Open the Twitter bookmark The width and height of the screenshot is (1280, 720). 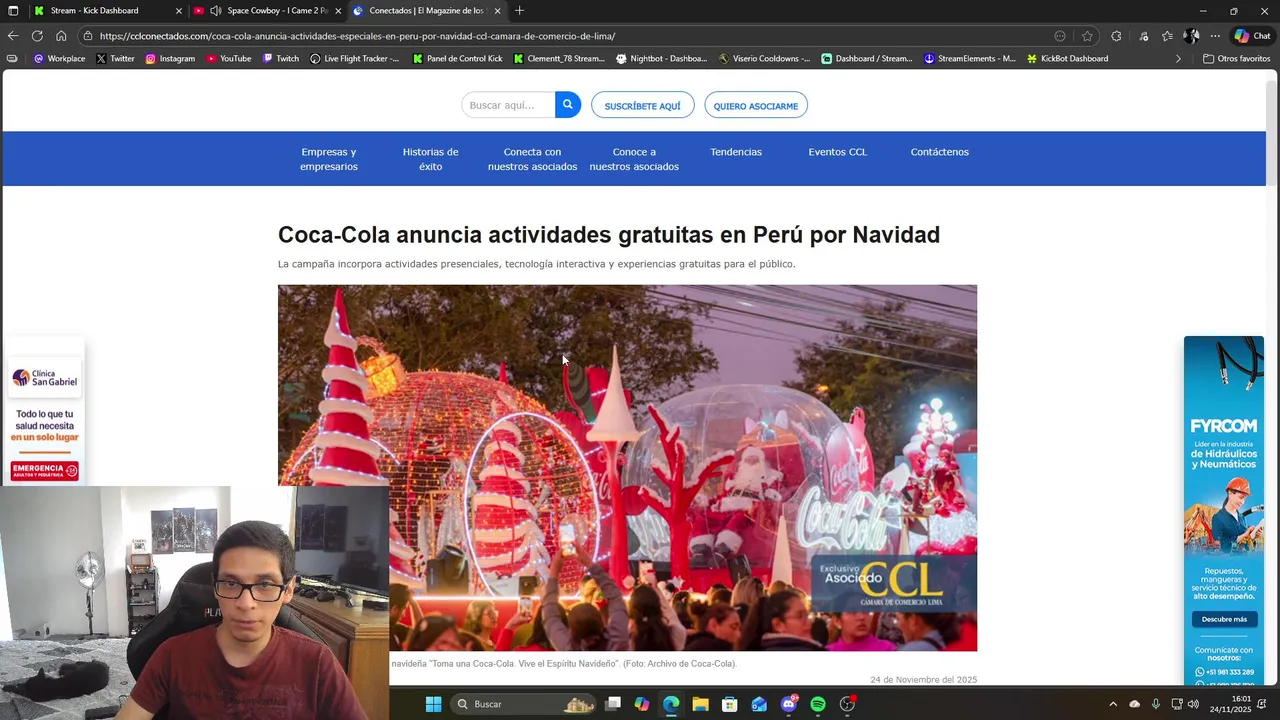pos(115,59)
